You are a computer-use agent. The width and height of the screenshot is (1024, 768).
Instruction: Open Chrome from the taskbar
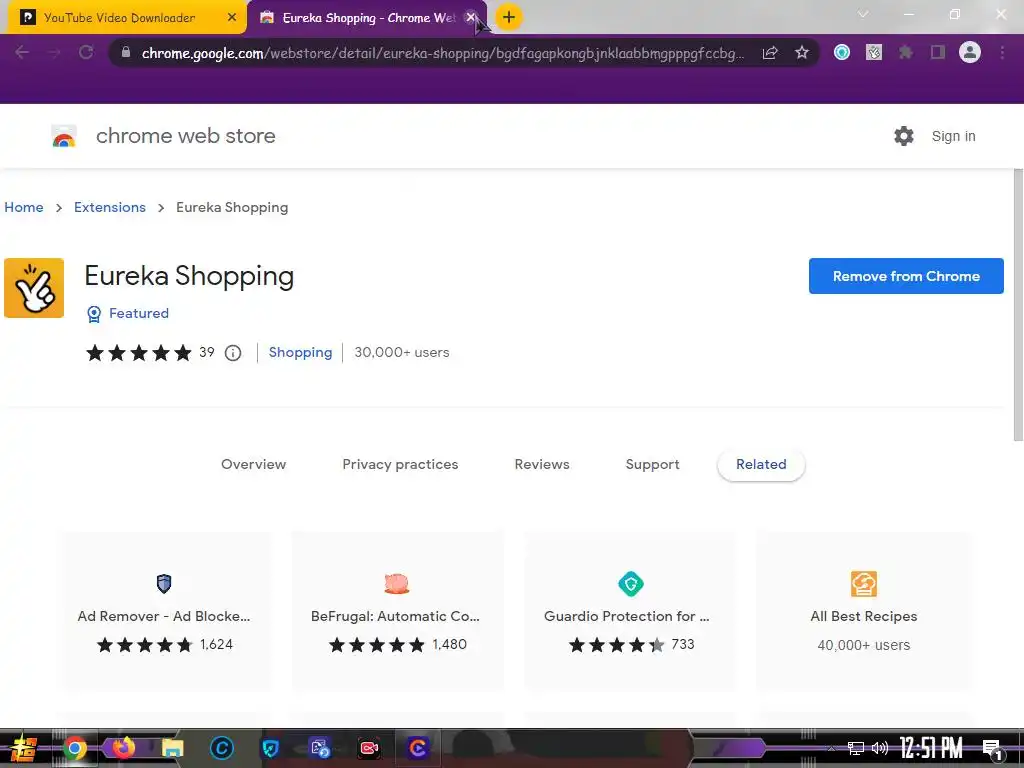pos(74,748)
